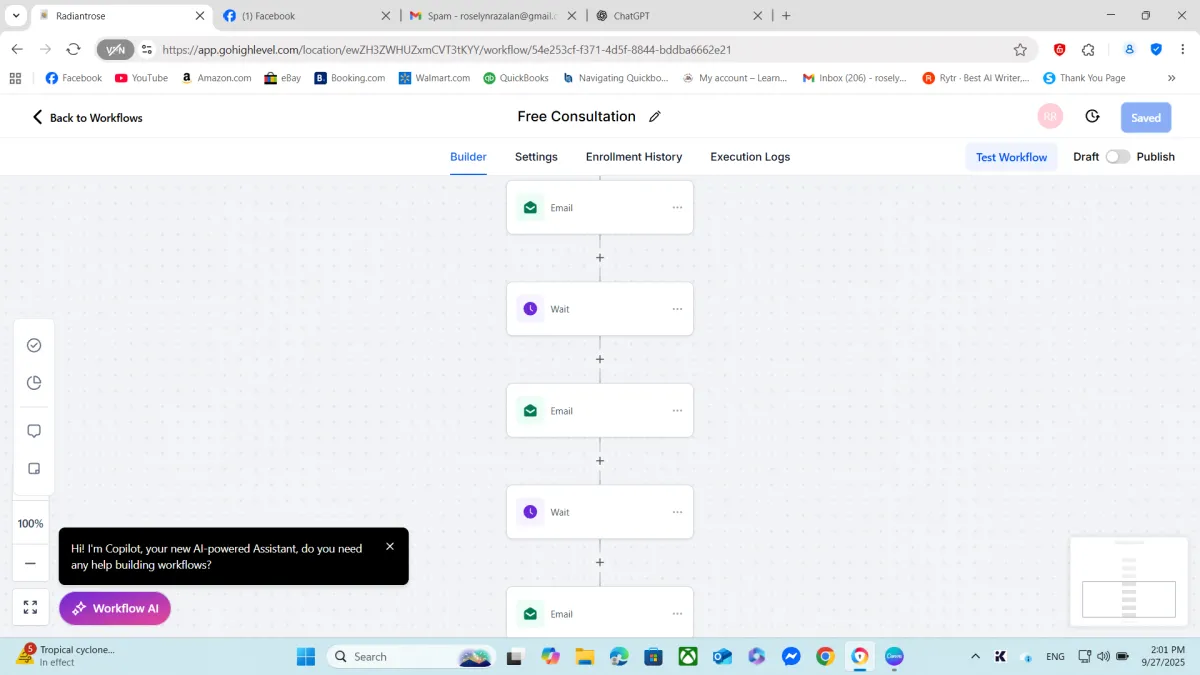Add a step below the second Wait action

(x=600, y=562)
